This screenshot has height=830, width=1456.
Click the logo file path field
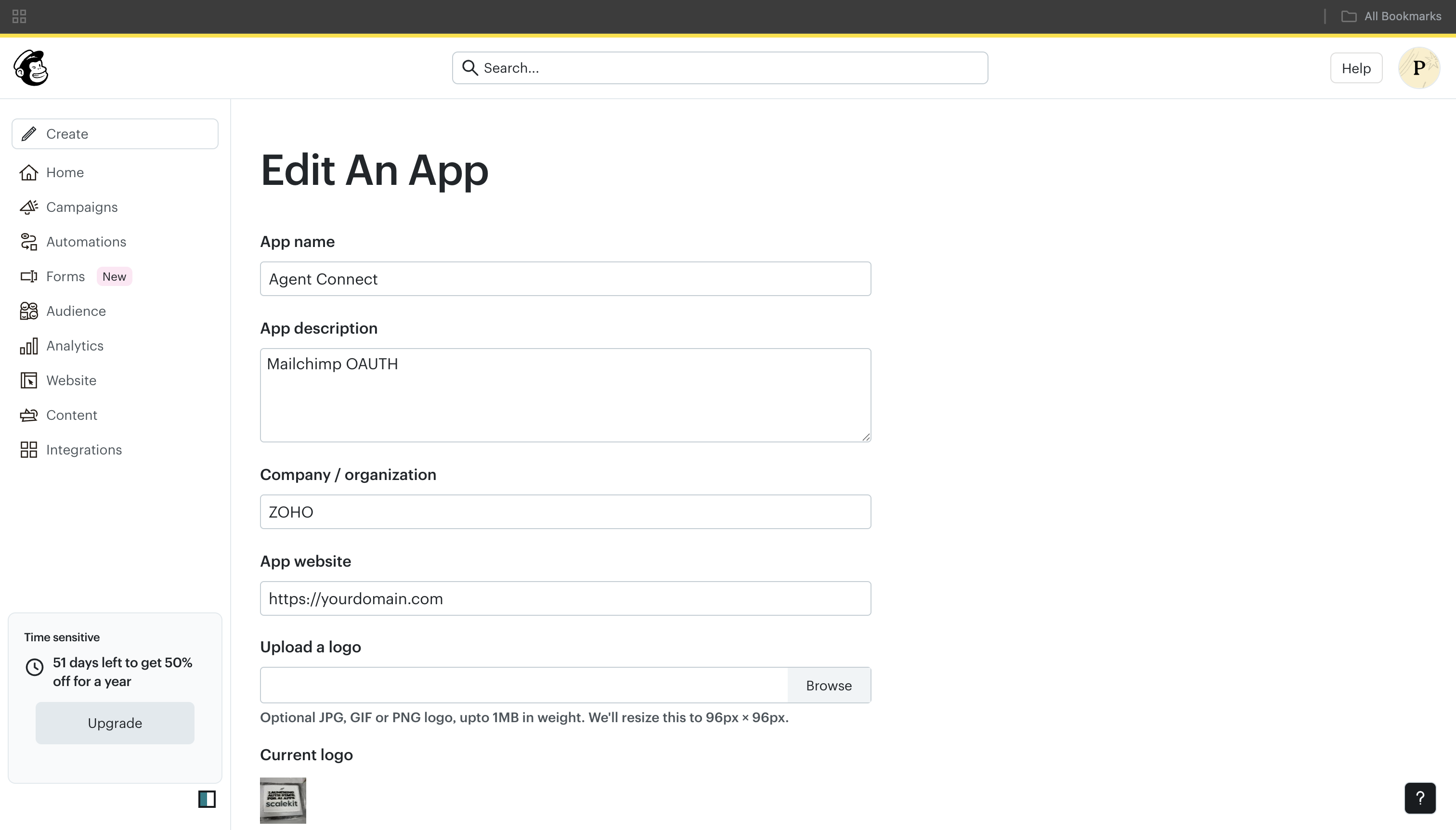click(524, 685)
